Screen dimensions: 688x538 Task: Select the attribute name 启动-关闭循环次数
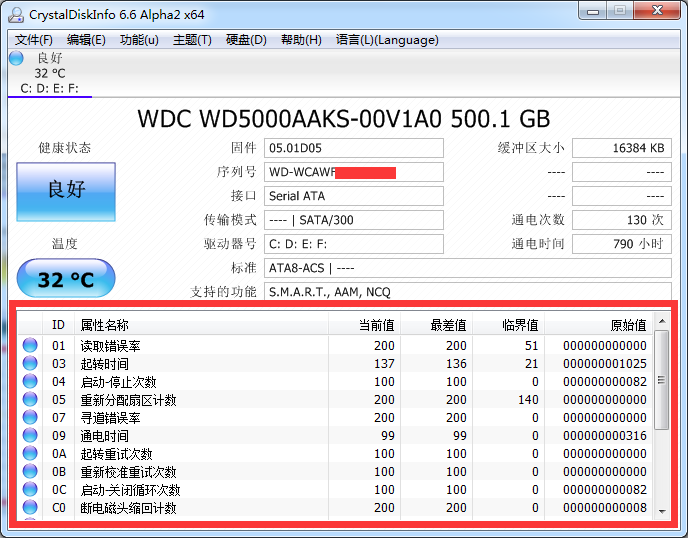pyautogui.click(x=130, y=490)
